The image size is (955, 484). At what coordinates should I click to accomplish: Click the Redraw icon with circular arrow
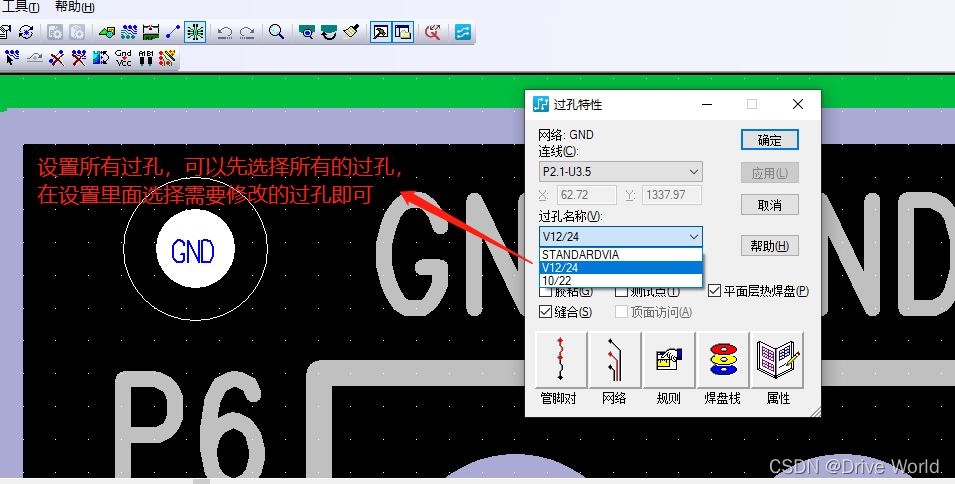click(x=329, y=32)
